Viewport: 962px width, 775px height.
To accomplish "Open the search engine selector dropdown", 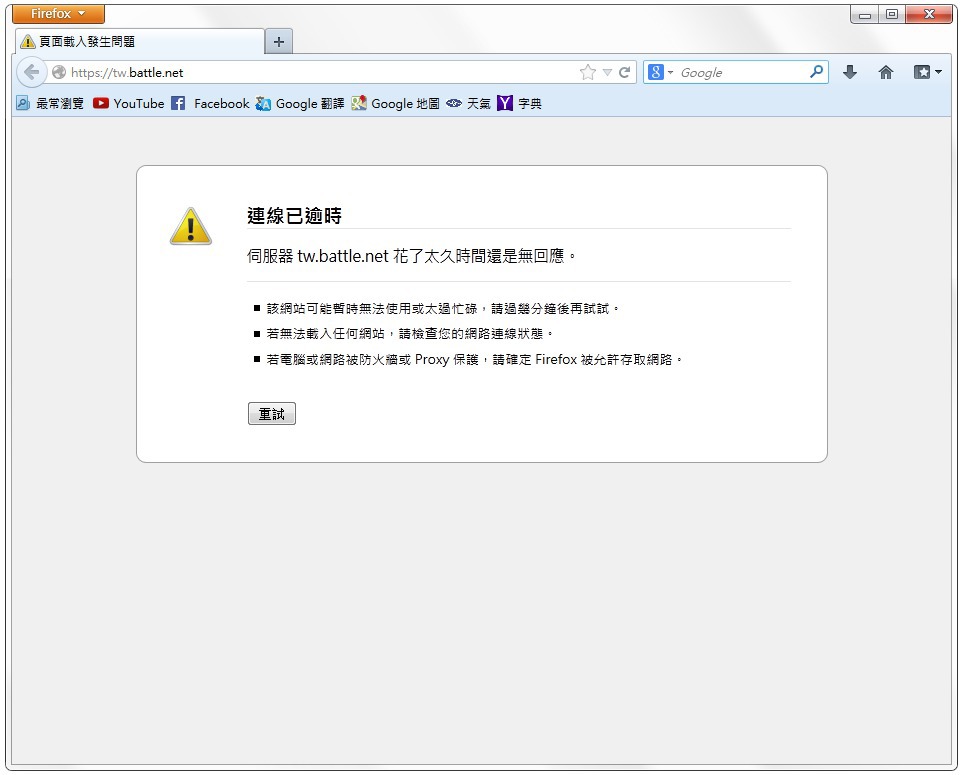I will point(660,72).
